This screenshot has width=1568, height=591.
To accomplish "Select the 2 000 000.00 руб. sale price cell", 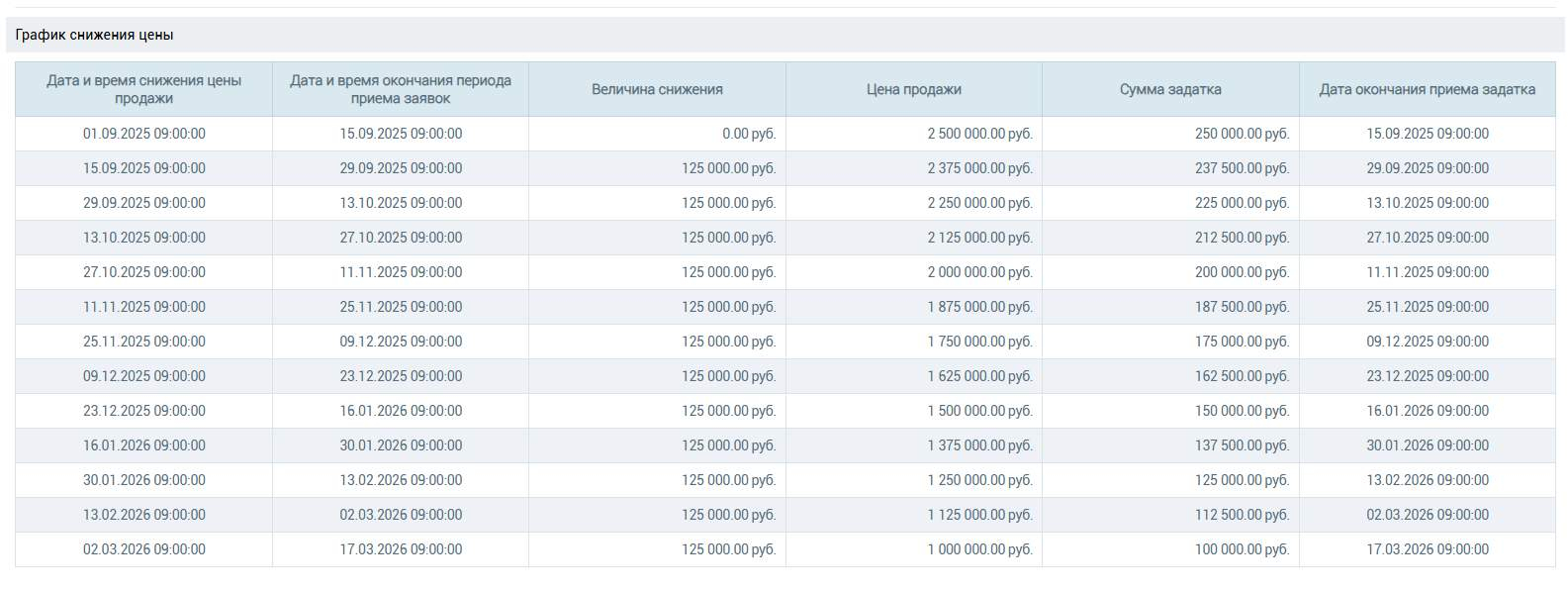I will (979, 272).
